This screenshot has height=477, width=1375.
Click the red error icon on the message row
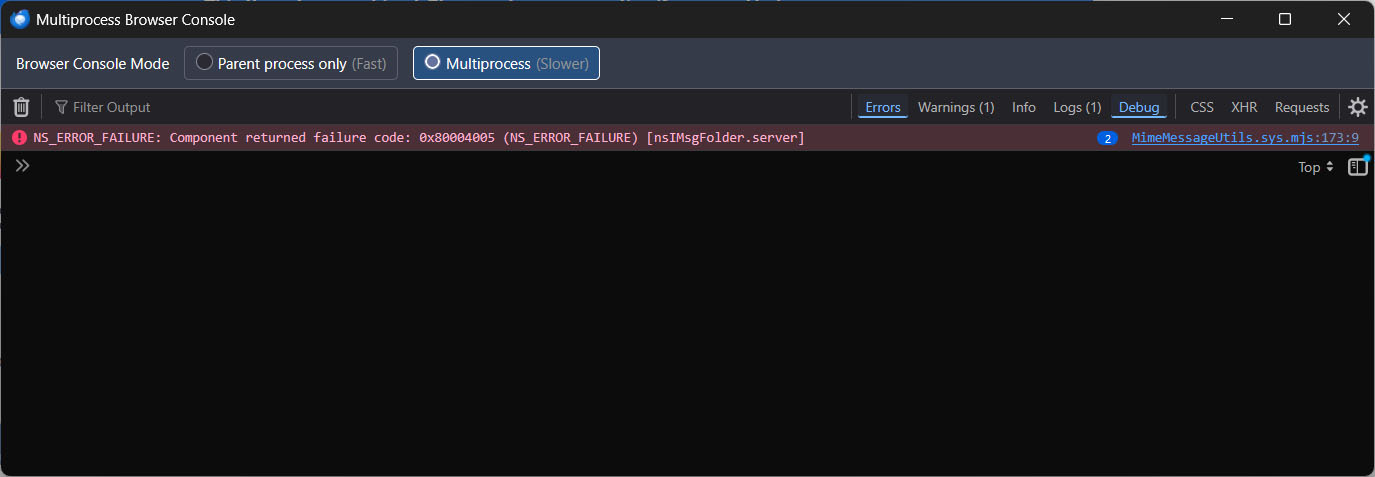pos(19,138)
